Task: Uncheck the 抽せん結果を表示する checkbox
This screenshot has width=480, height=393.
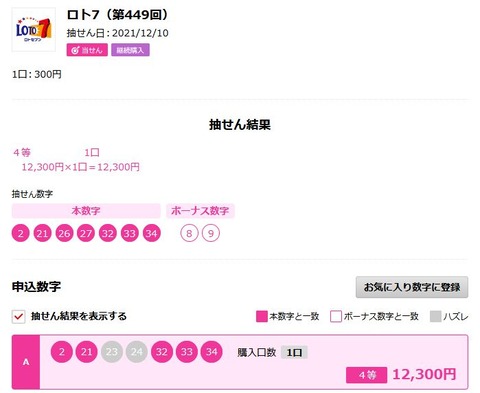Action: click(x=19, y=316)
